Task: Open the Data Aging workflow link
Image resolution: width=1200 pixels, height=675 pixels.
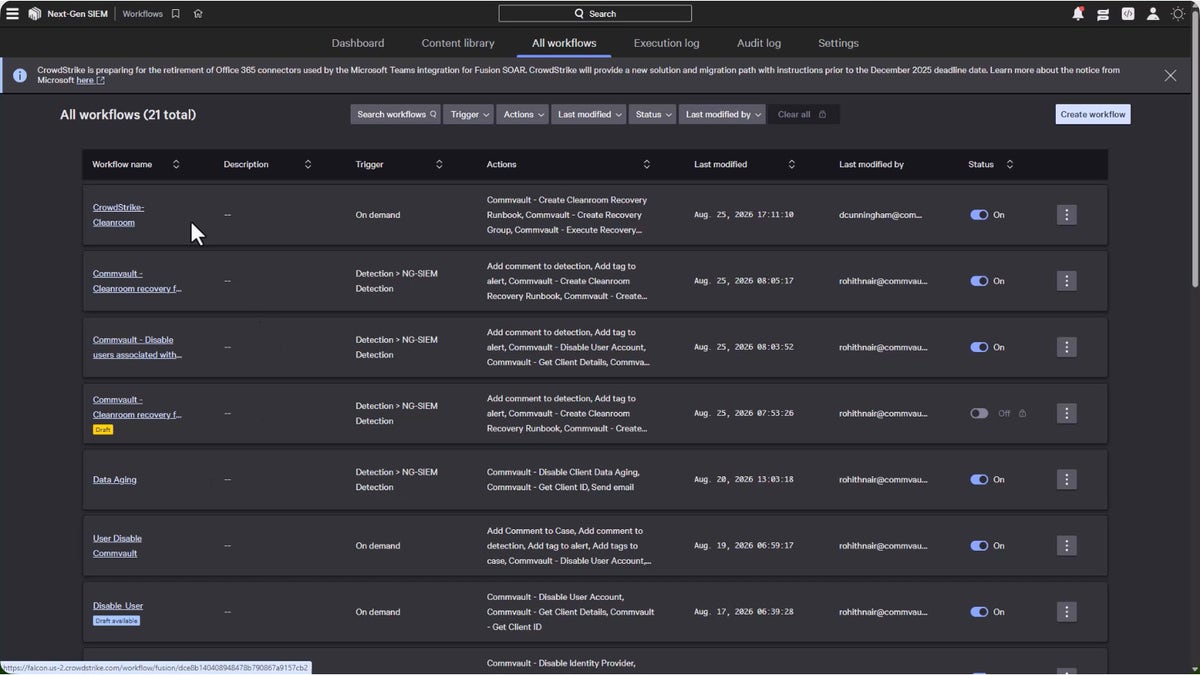Action: pos(115,480)
